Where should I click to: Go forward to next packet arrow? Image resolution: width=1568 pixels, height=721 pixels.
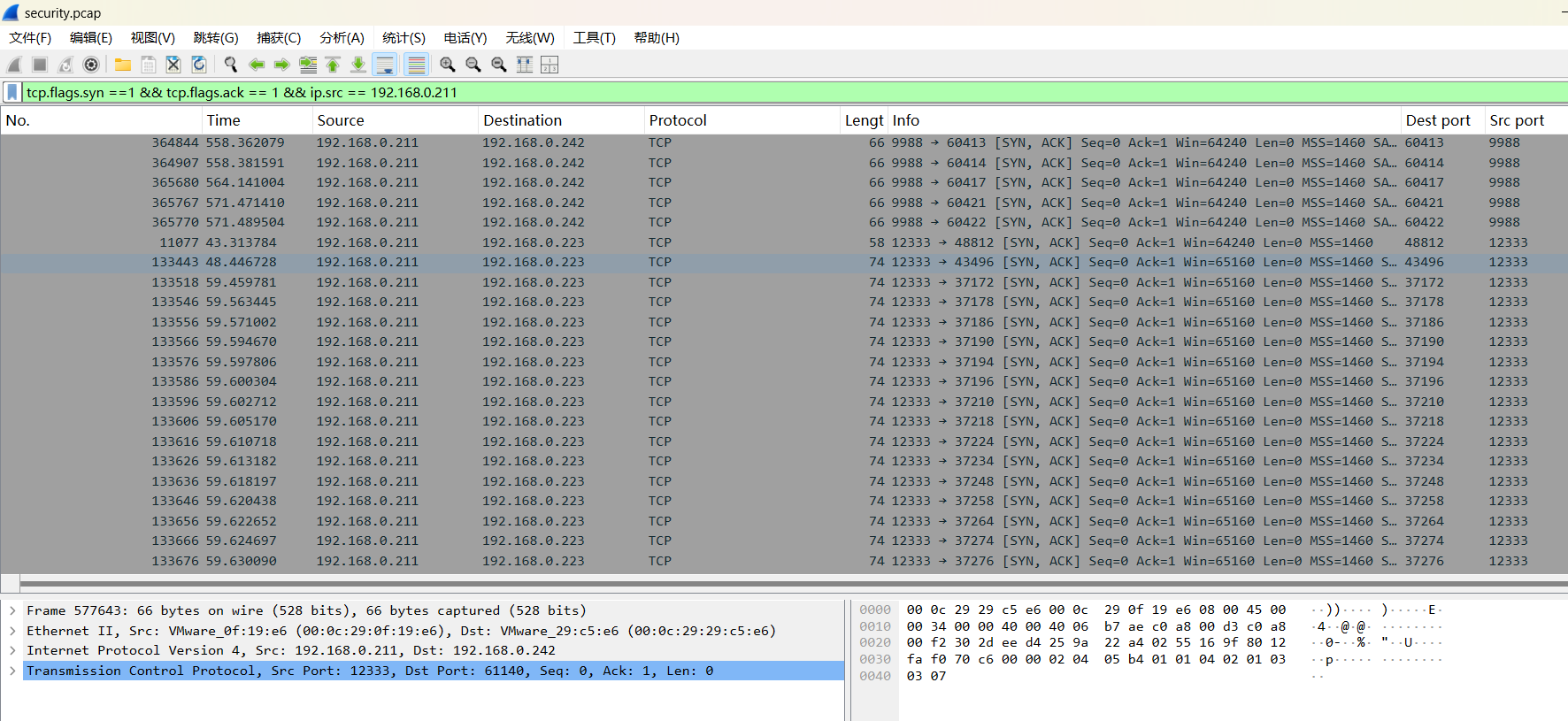[282, 65]
